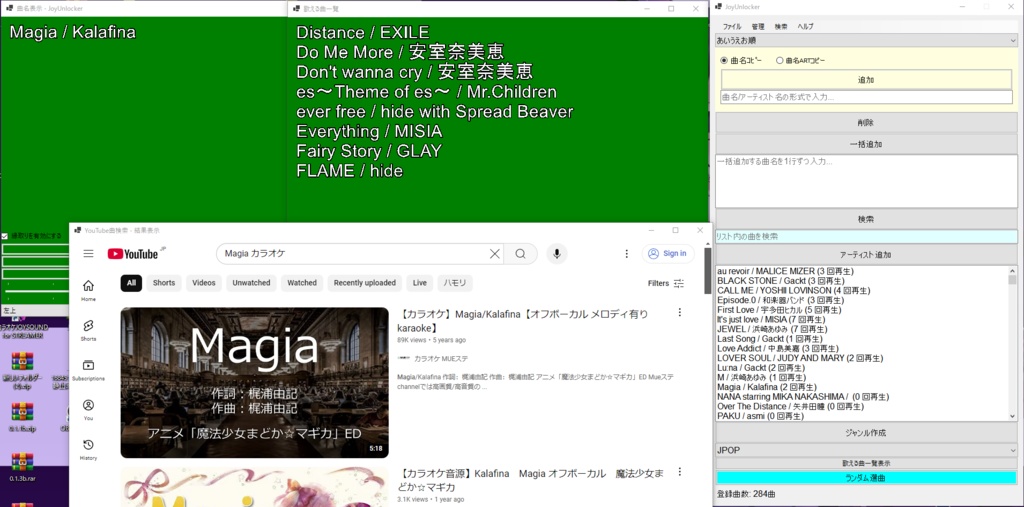Open the ファイル menu
The width and height of the screenshot is (1024, 507).
click(x=731, y=27)
